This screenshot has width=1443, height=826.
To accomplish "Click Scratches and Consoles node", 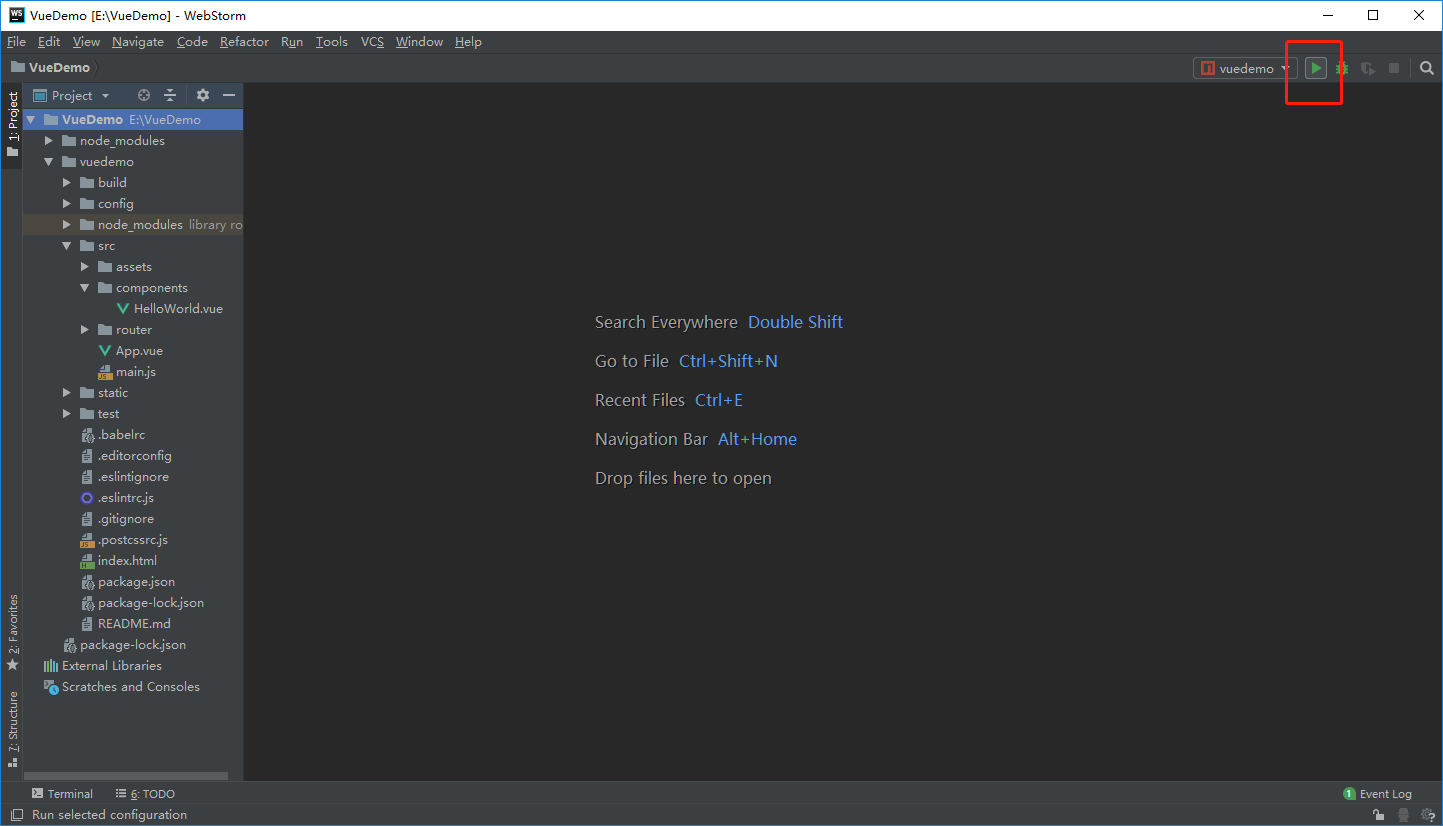I will (121, 686).
